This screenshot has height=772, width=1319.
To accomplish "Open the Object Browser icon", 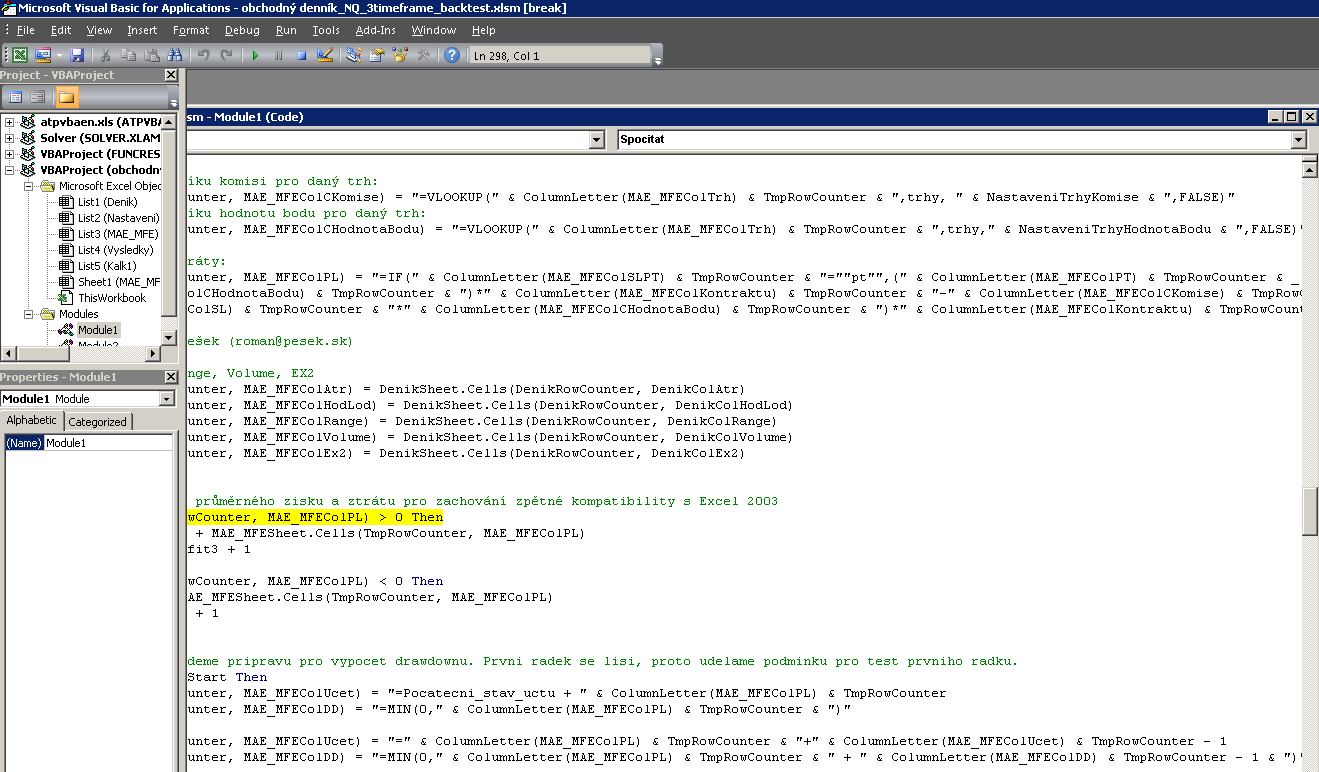I will (400, 56).
